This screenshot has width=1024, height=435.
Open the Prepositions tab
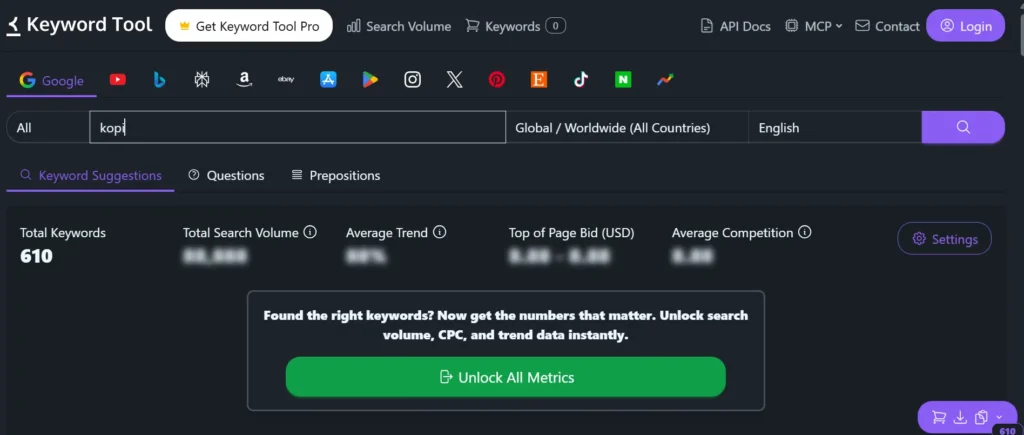pyautogui.click(x=336, y=176)
